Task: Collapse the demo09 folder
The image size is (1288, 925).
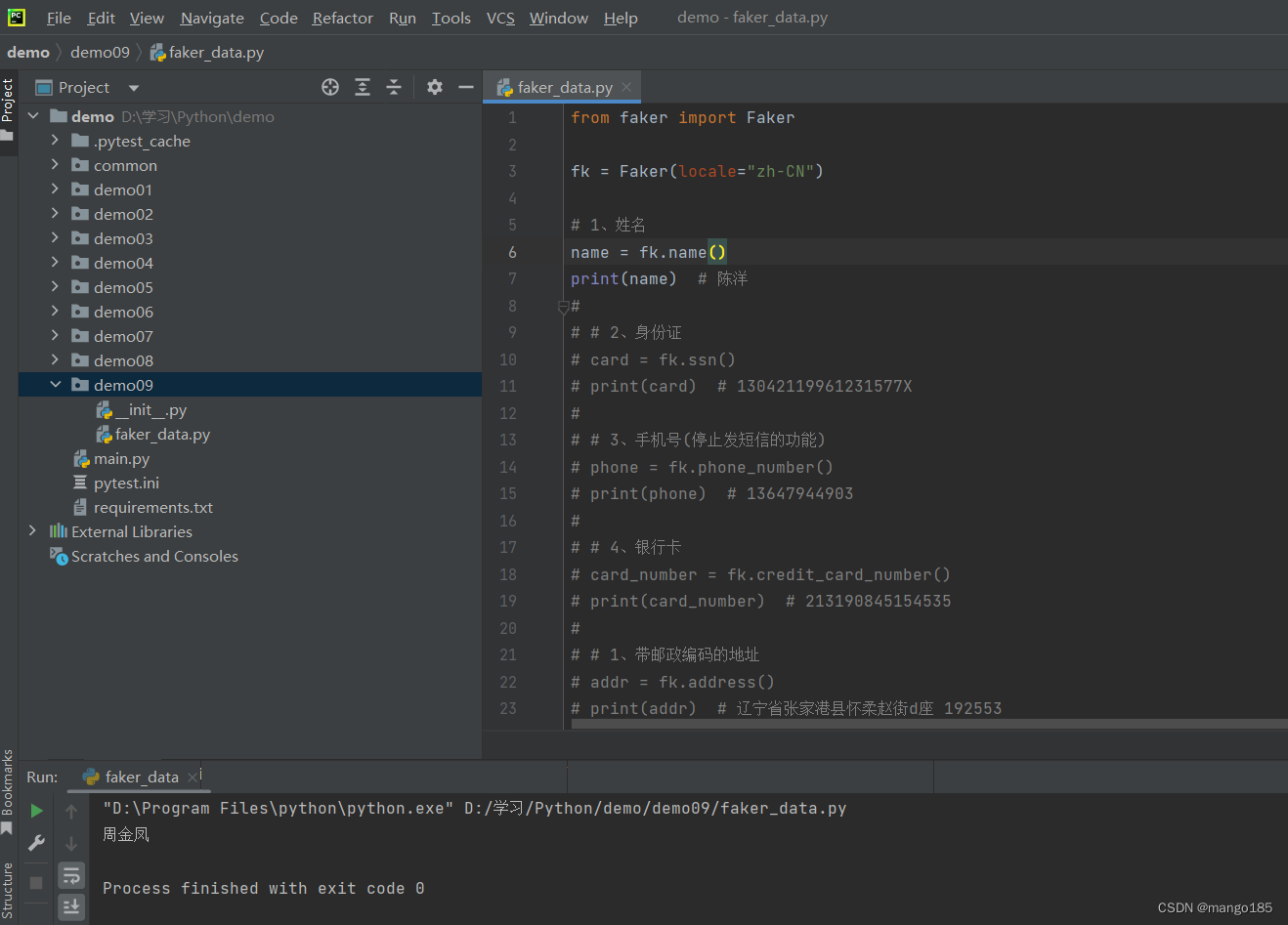Action: [x=55, y=385]
